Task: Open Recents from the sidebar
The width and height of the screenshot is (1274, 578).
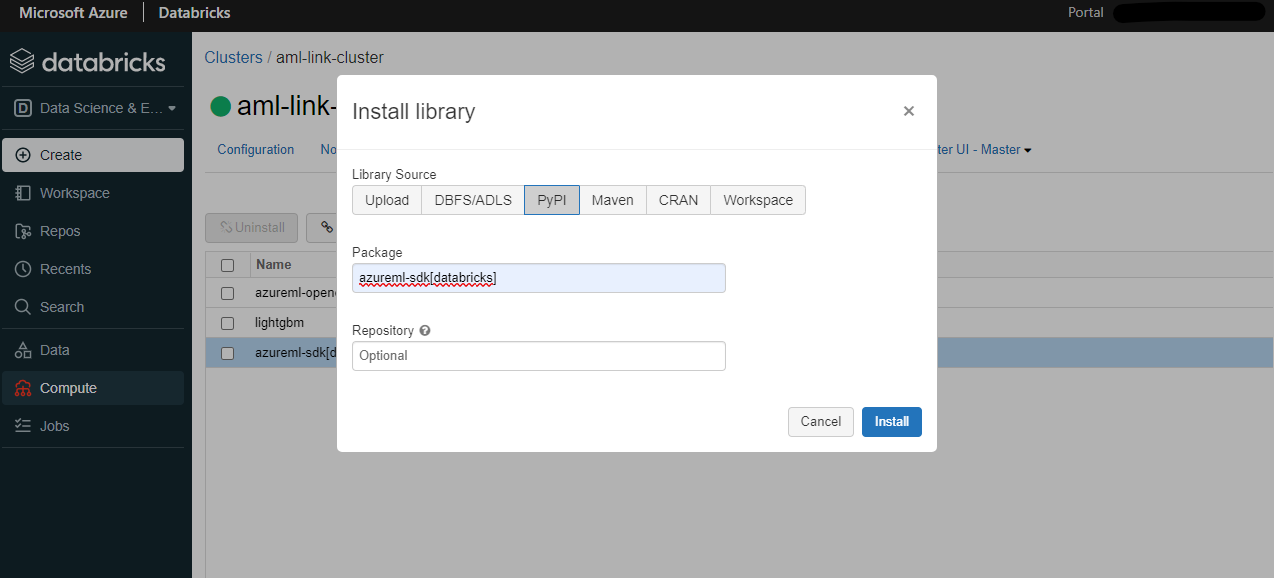Action: (93, 269)
